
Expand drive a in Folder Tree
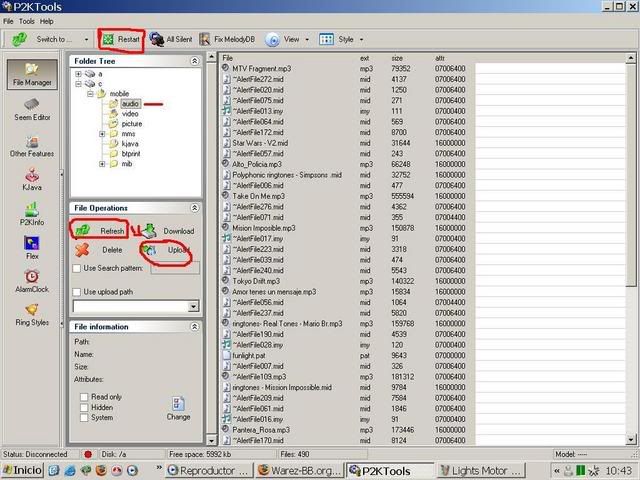78,74
